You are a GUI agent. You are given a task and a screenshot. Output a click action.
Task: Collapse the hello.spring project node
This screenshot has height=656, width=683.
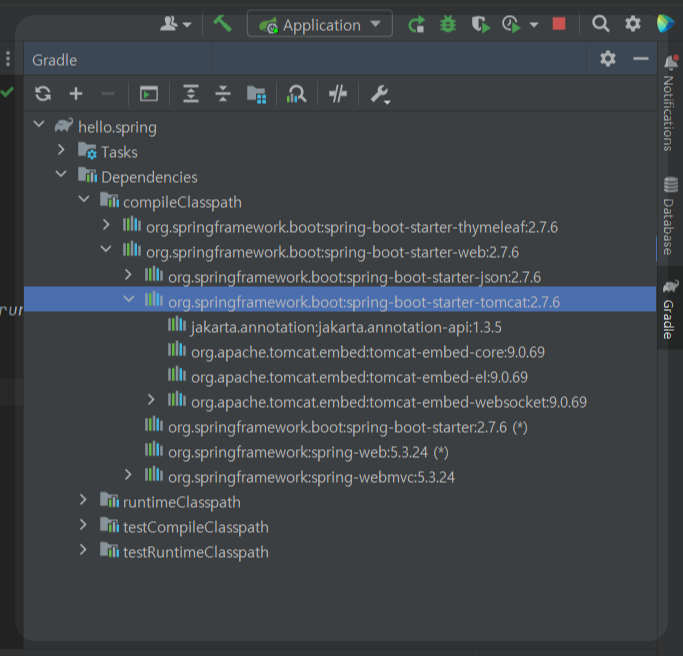tap(39, 125)
